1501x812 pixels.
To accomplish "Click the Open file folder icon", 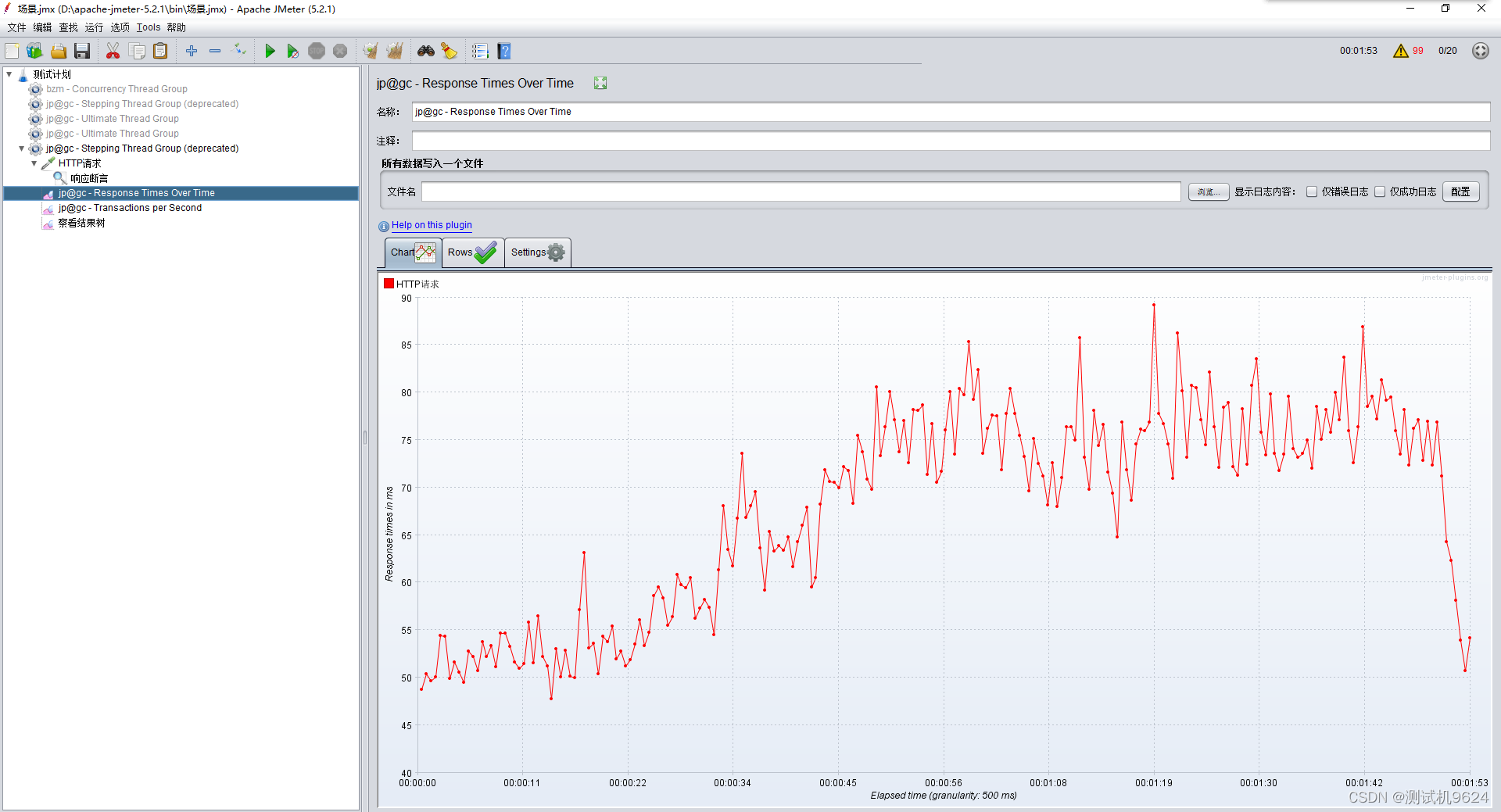I will pos(59,52).
